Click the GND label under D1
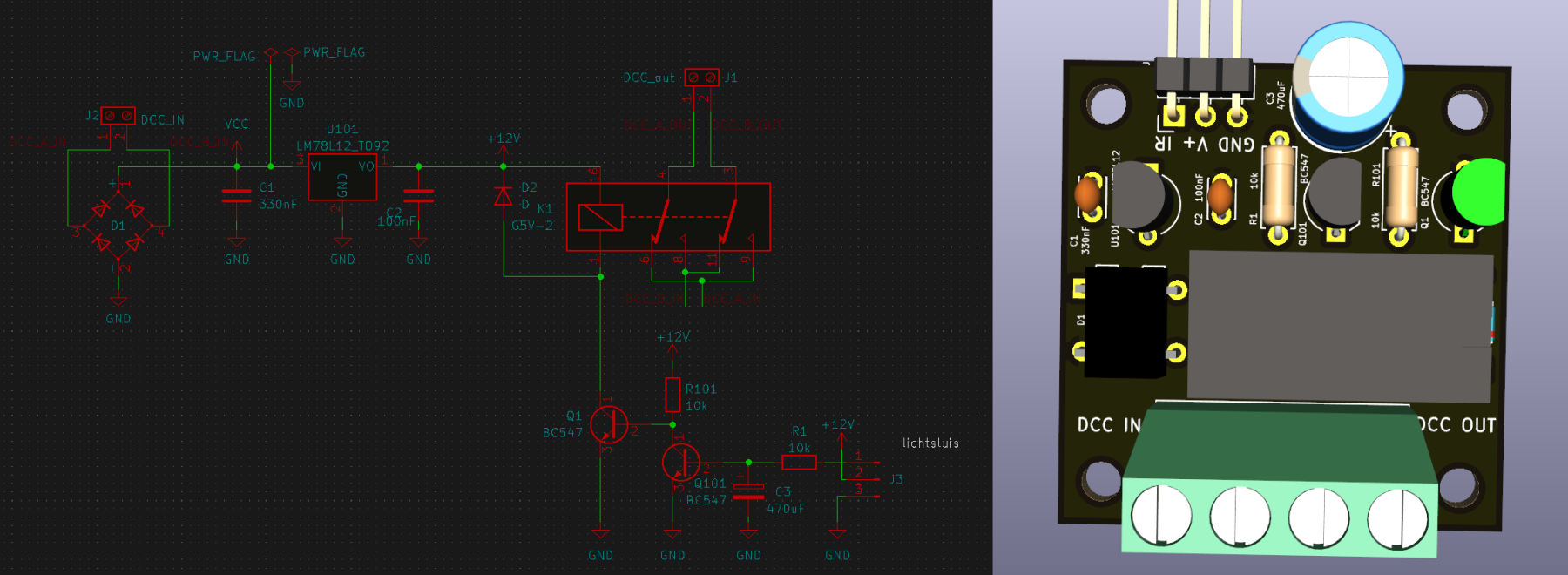This screenshot has width=1568, height=575. [118, 319]
